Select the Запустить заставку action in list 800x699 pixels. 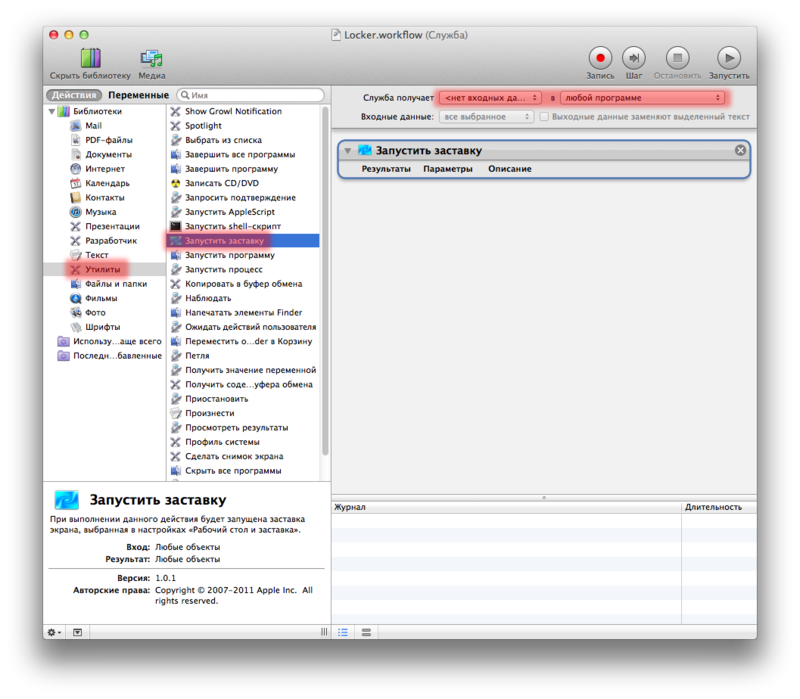tap(243, 240)
